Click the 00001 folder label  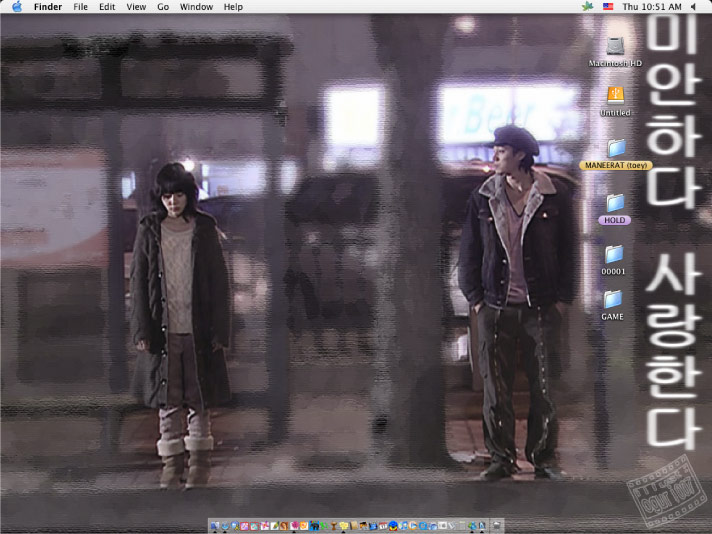point(613,272)
